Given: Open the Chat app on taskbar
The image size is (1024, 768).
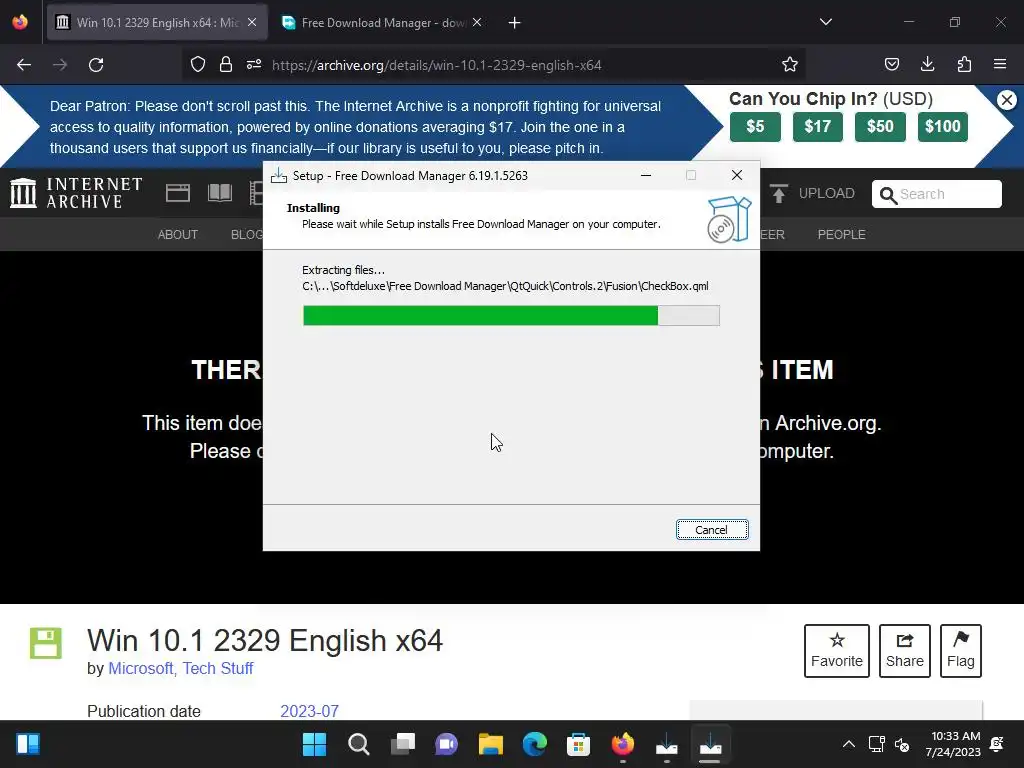Looking at the screenshot, I should tap(447, 744).
